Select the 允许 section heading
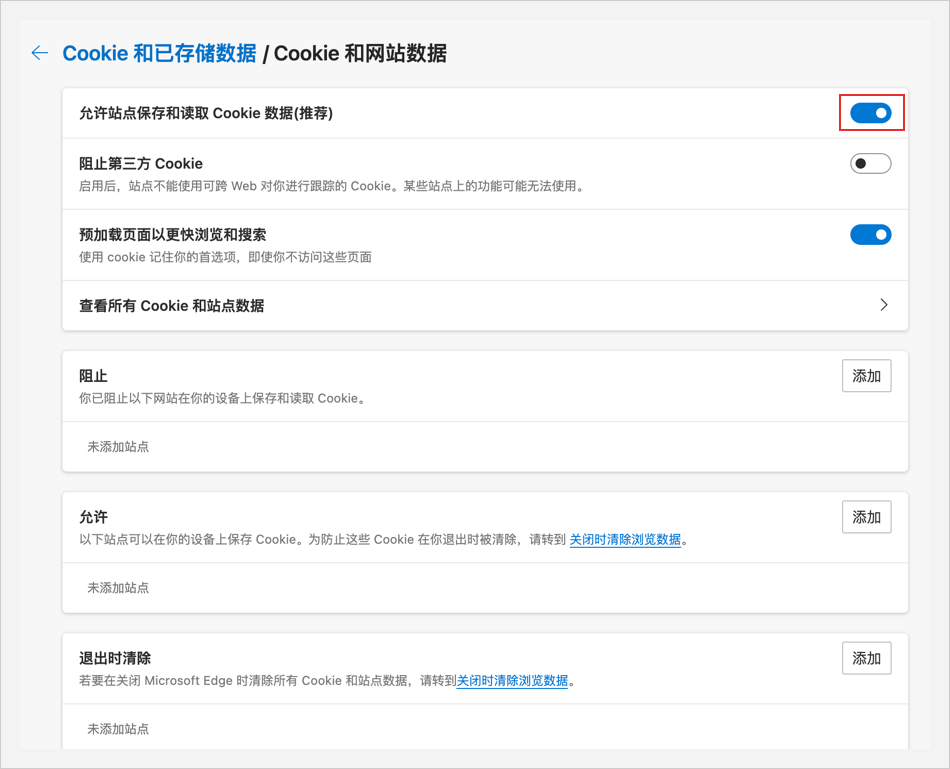 (93, 517)
